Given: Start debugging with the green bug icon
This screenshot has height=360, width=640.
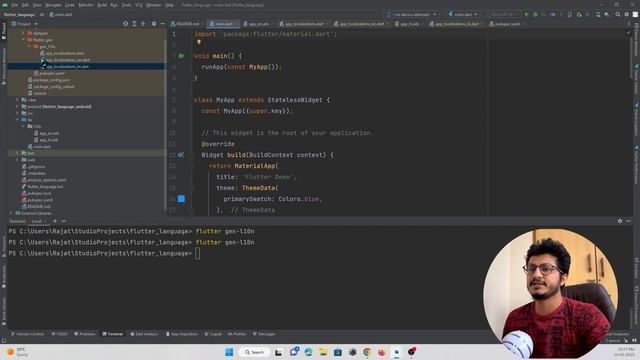Looking at the screenshot, I should (535, 14).
